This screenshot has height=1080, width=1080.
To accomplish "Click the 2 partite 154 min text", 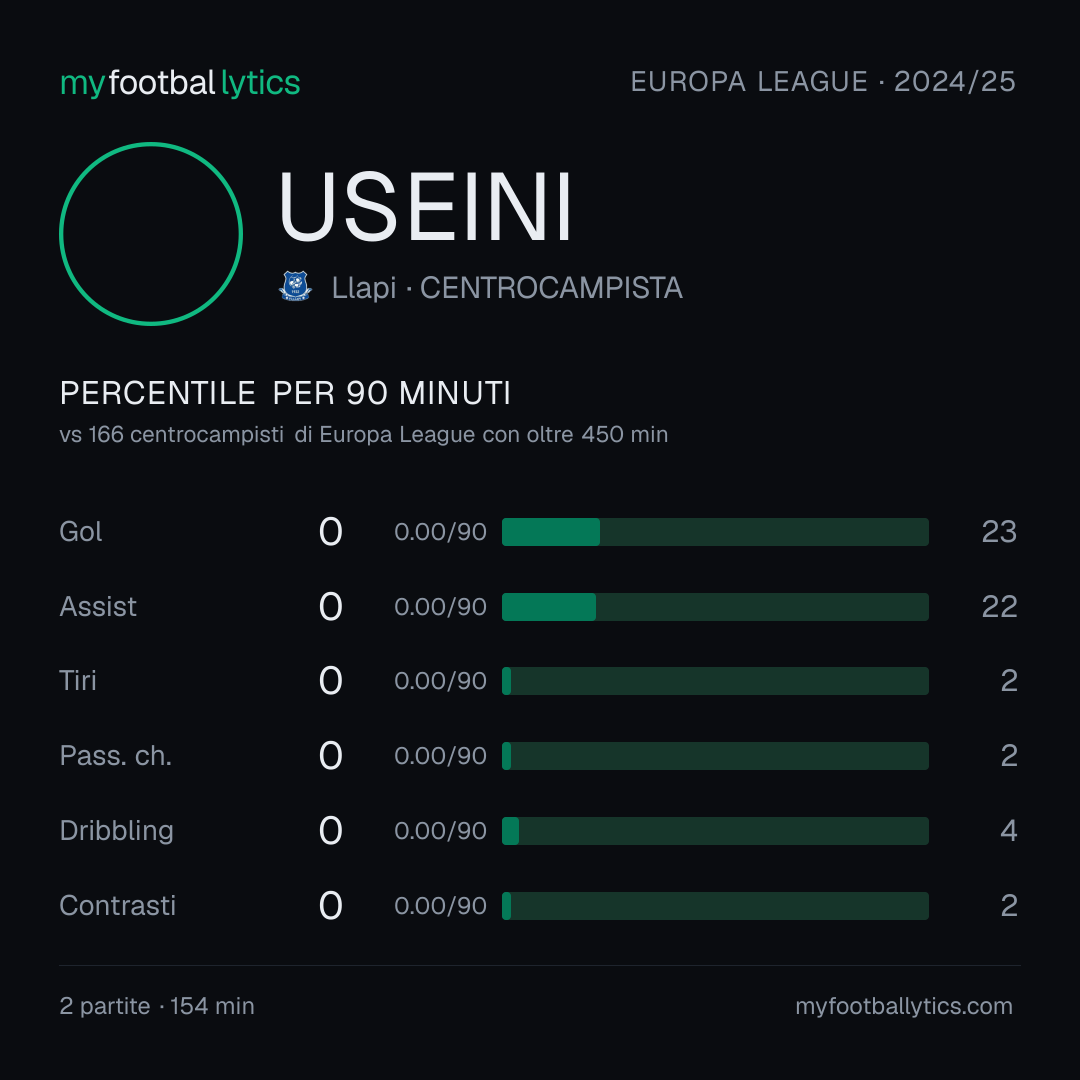I will (157, 1006).
